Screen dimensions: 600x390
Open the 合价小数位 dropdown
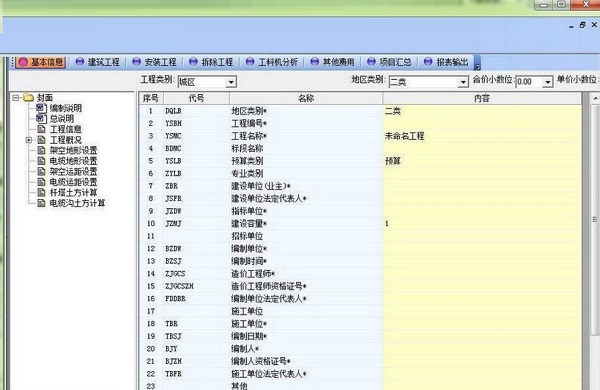point(548,82)
